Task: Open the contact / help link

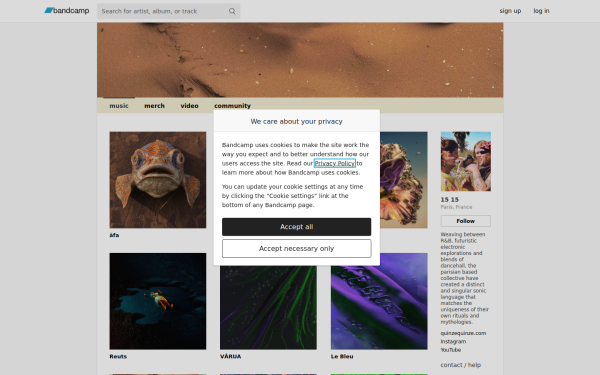Action: click(x=460, y=365)
